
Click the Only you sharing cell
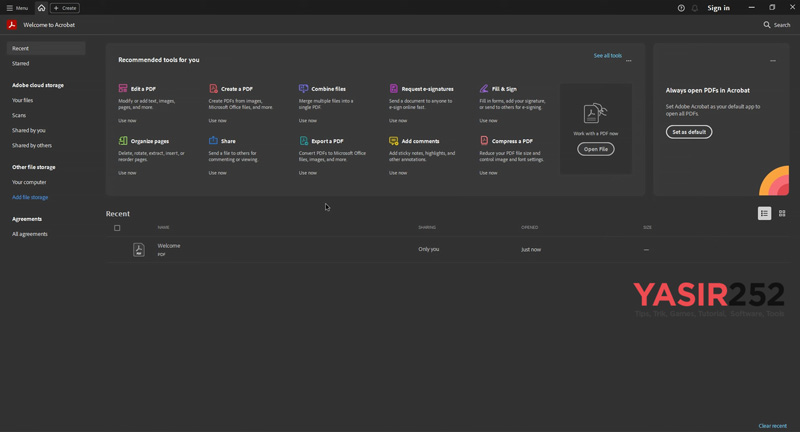(x=429, y=249)
